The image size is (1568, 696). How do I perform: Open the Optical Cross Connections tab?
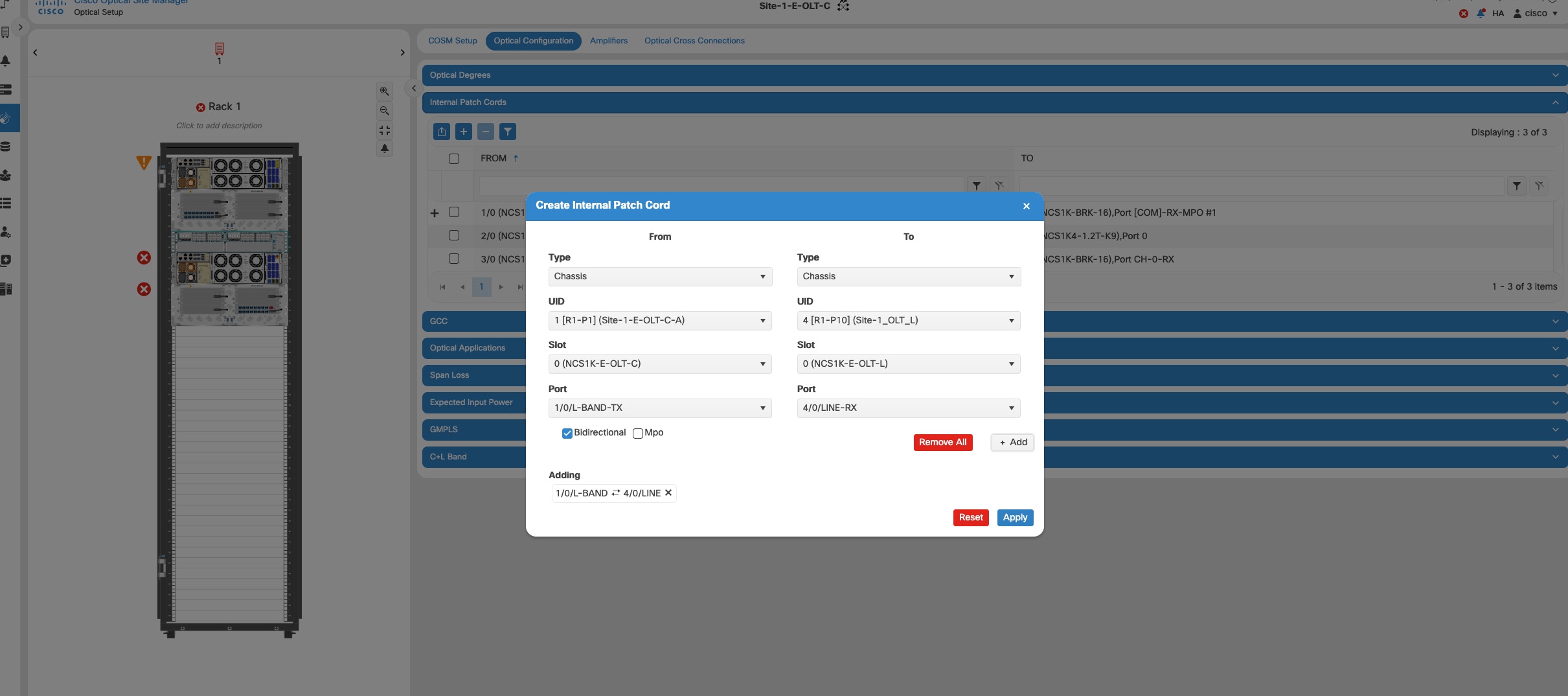(694, 41)
